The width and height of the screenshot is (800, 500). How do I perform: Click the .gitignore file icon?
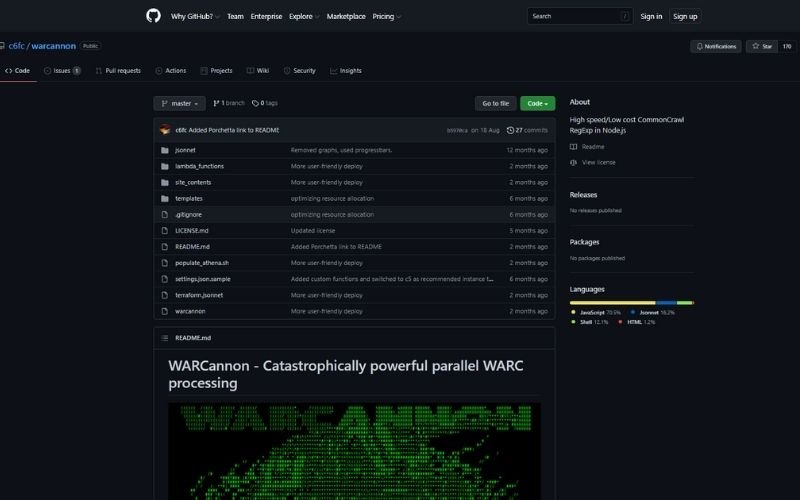[x=165, y=215]
